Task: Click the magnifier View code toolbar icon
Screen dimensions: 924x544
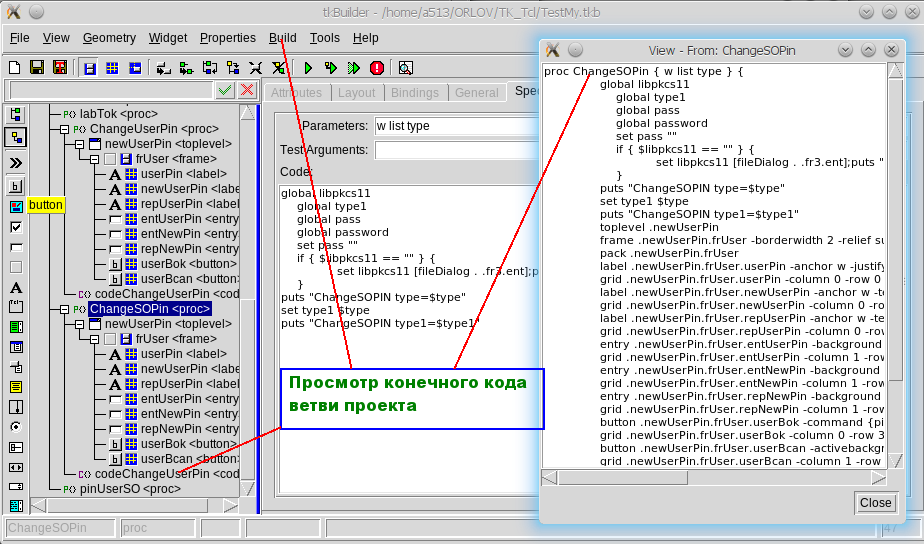Action: (x=405, y=68)
